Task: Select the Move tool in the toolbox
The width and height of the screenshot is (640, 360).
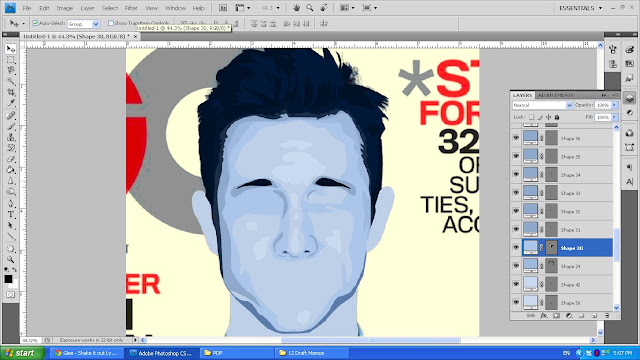Action: (x=11, y=49)
